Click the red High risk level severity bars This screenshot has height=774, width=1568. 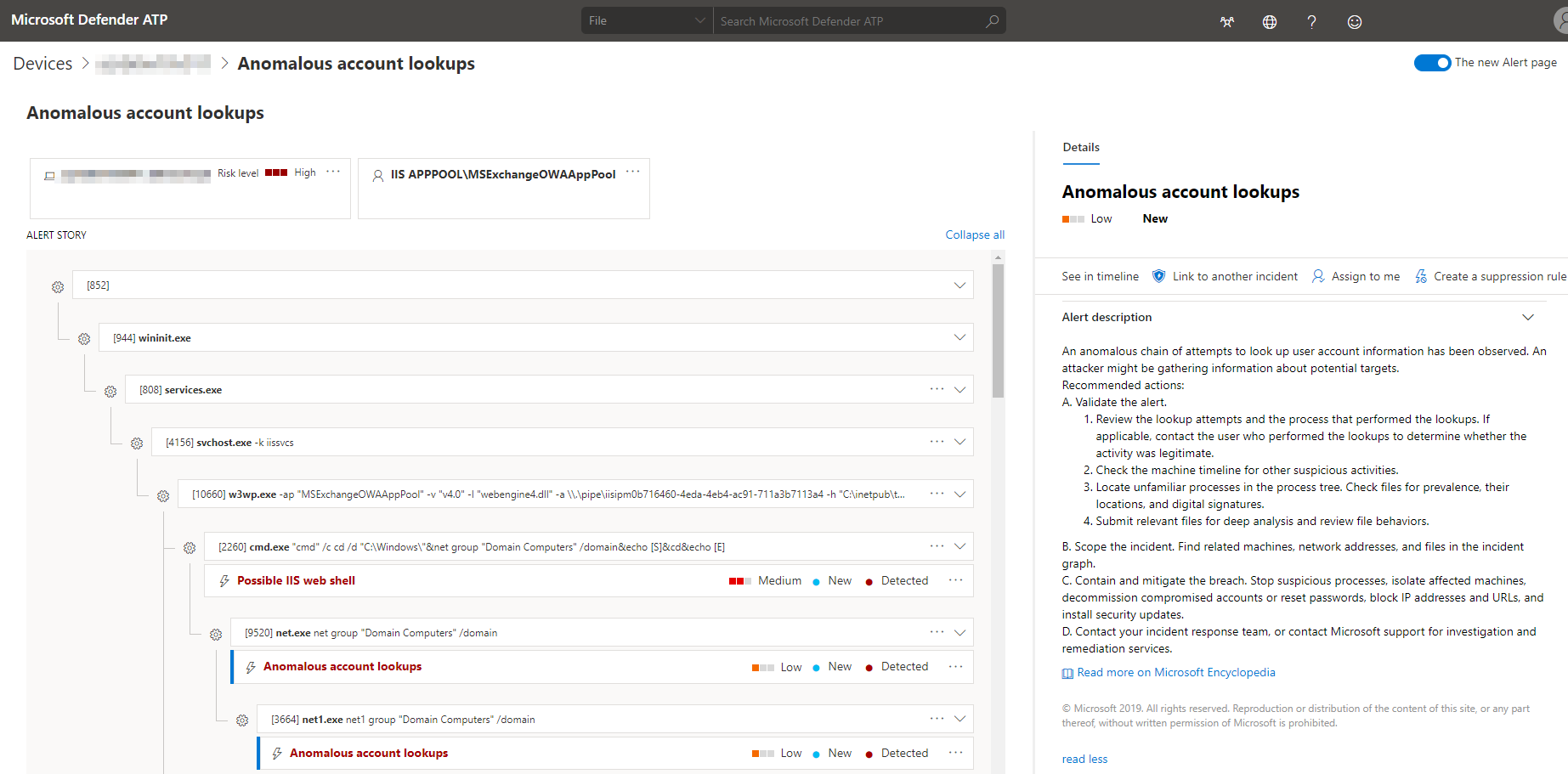click(x=275, y=172)
